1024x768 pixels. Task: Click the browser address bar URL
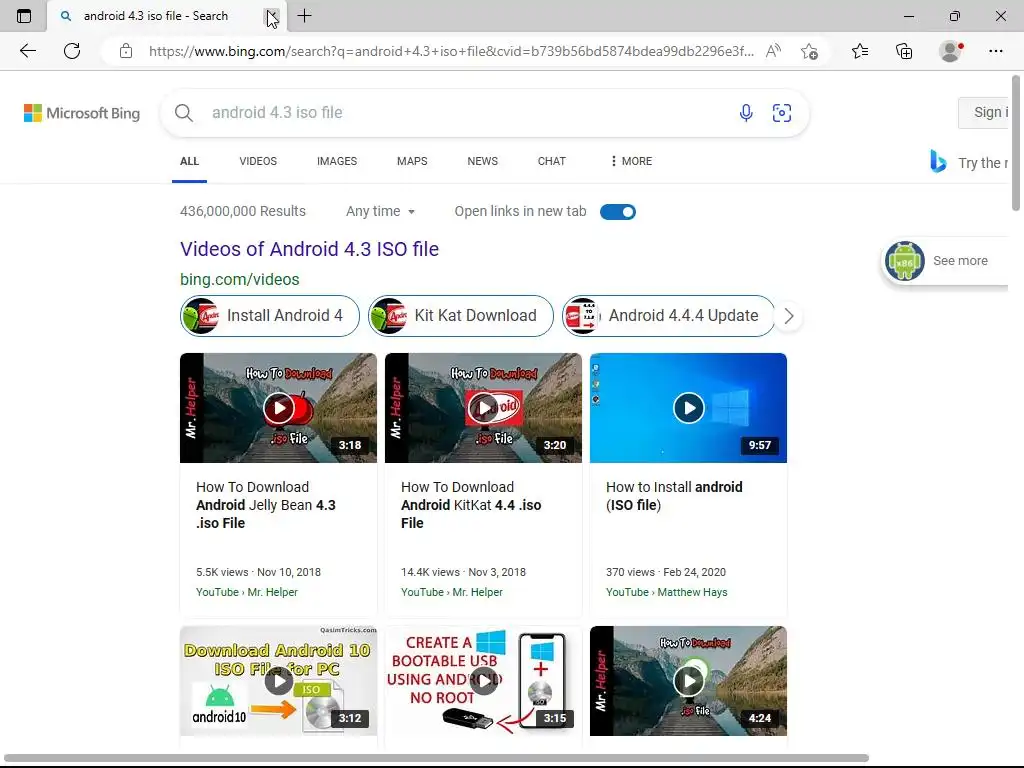[451, 51]
